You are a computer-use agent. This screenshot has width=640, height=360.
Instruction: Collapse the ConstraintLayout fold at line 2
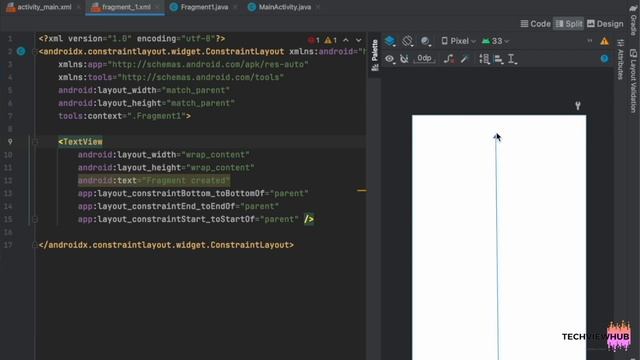click(35, 51)
